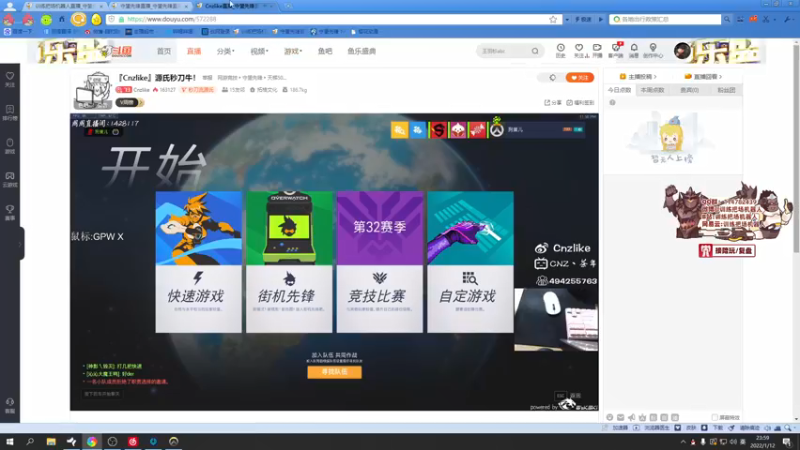Click the magnifier search icon in Douyu header

coord(535,51)
